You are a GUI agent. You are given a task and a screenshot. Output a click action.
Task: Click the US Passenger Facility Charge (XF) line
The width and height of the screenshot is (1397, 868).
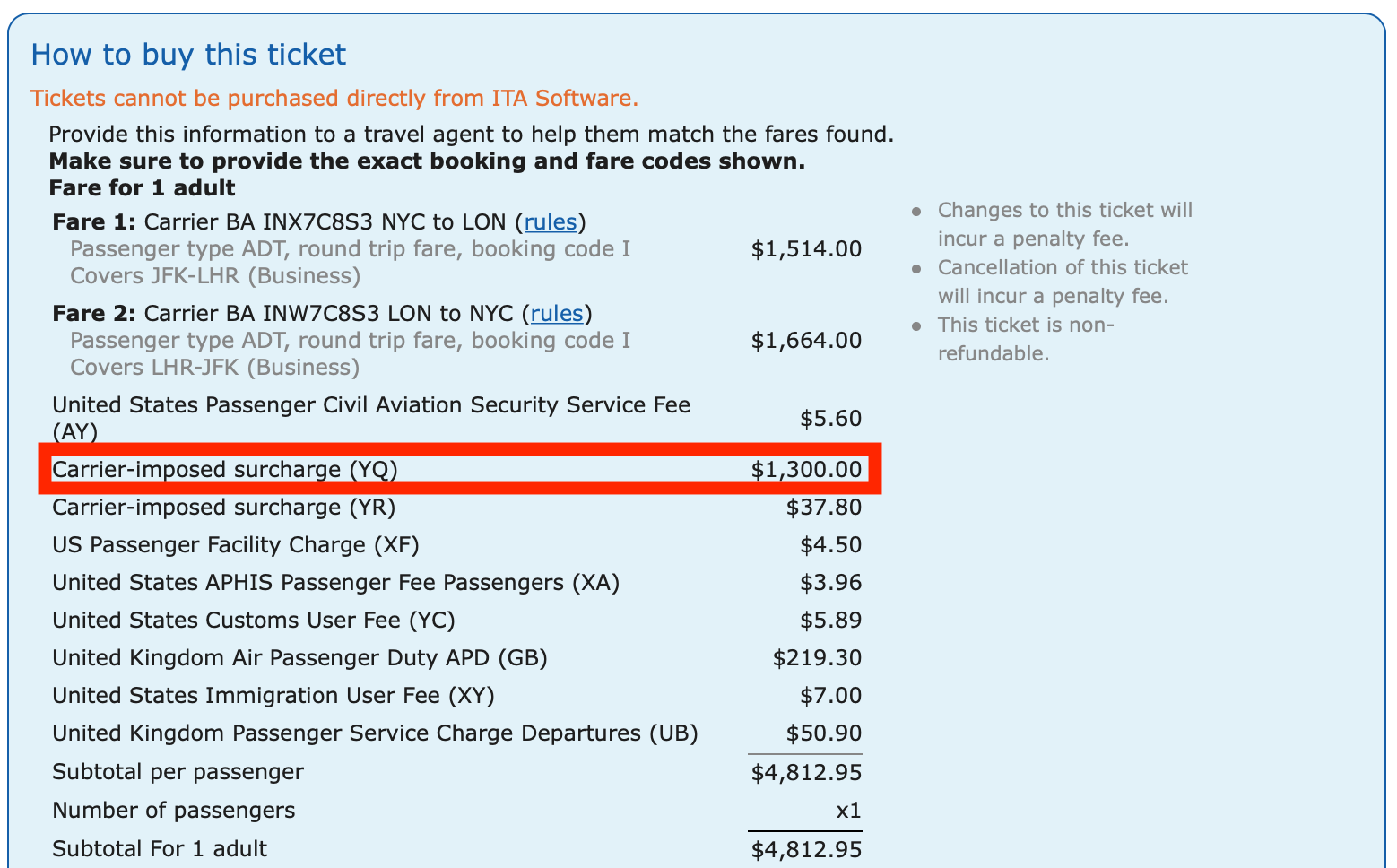(236, 544)
